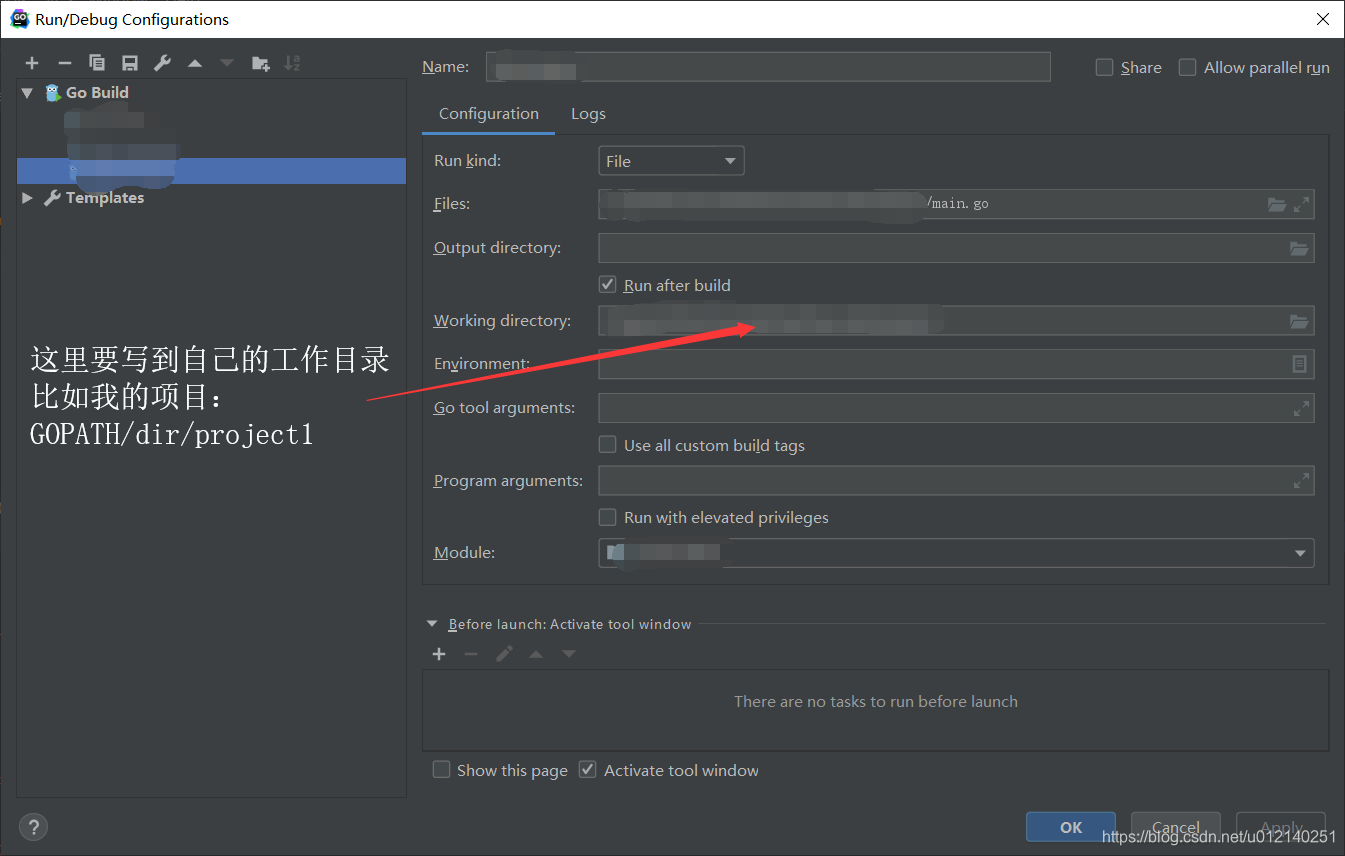Sort configurations alphabetically

(292, 63)
